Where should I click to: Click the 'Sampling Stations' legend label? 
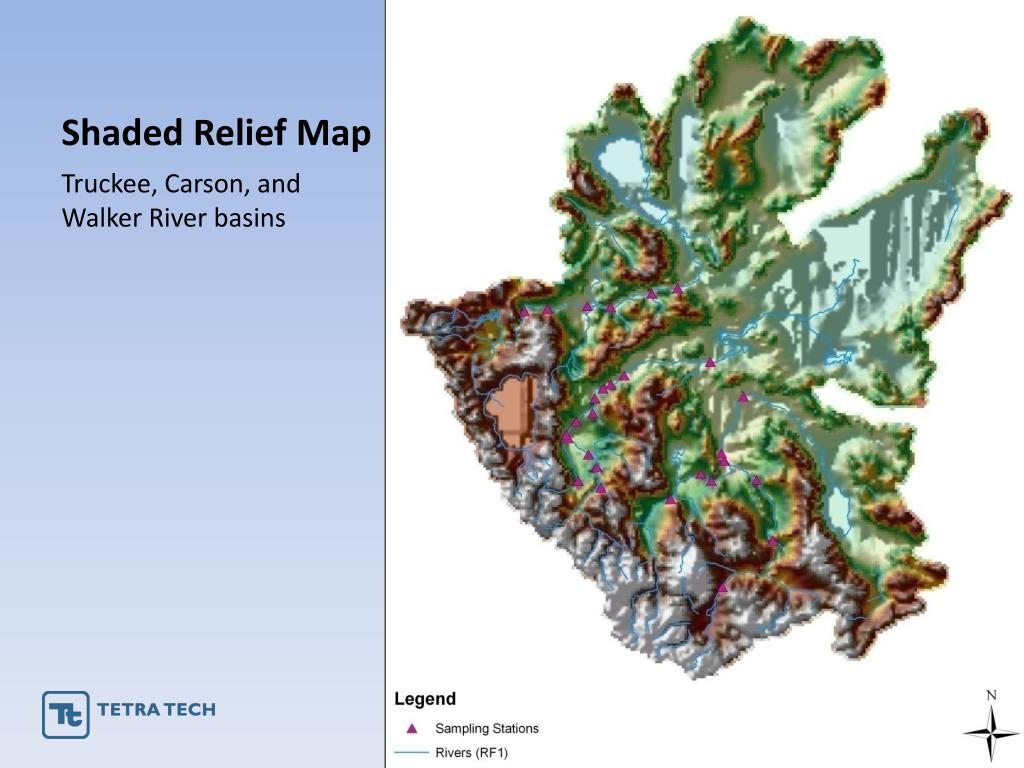tap(487, 728)
